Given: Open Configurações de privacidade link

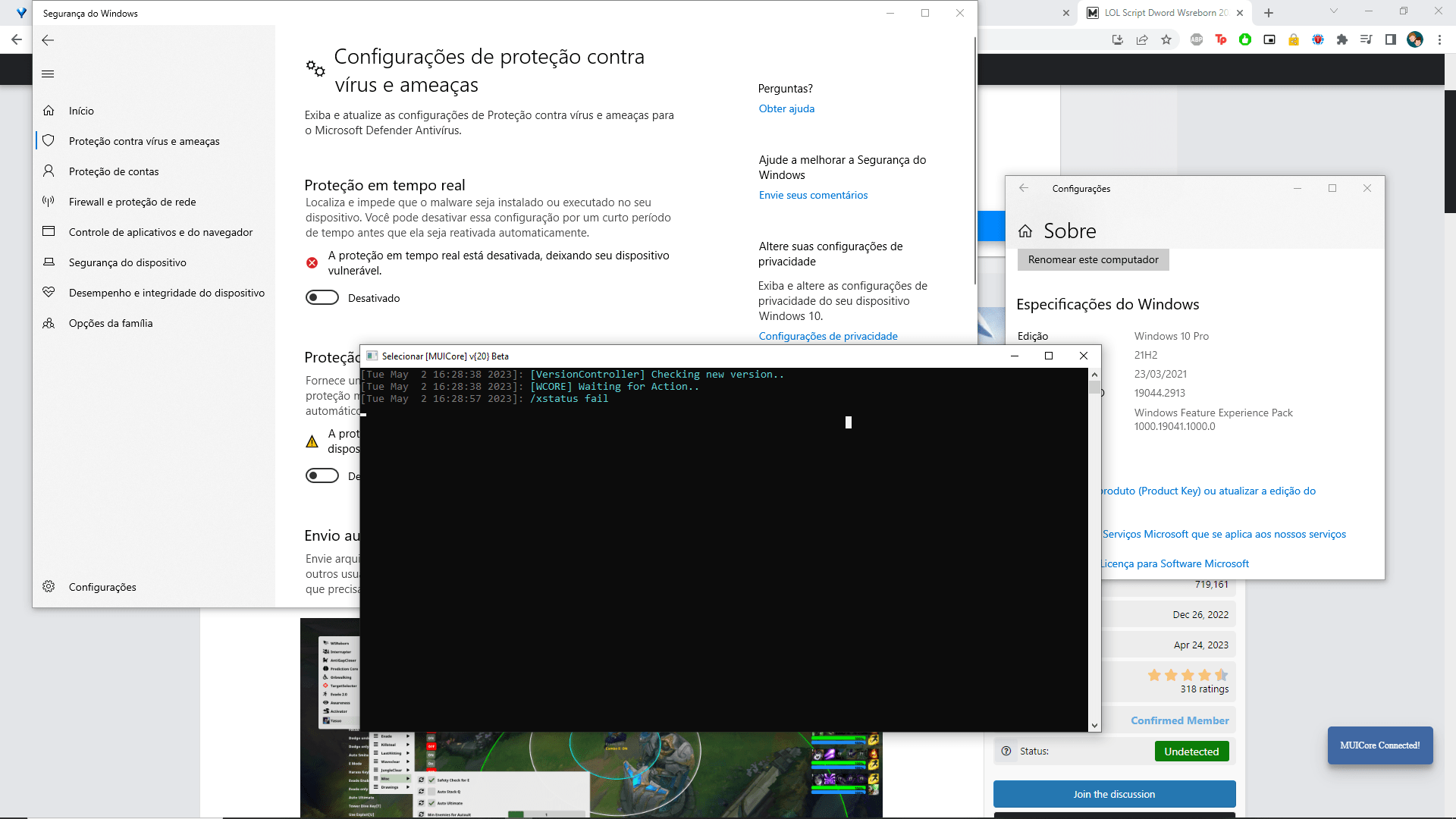Looking at the screenshot, I should (828, 336).
